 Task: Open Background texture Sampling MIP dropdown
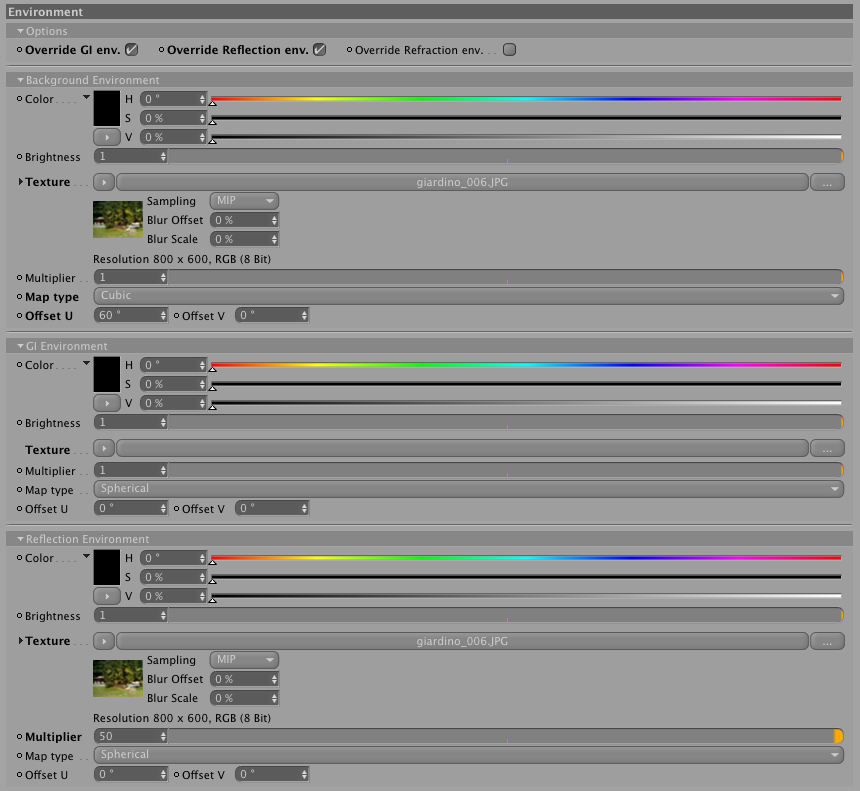pyautogui.click(x=244, y=201)
